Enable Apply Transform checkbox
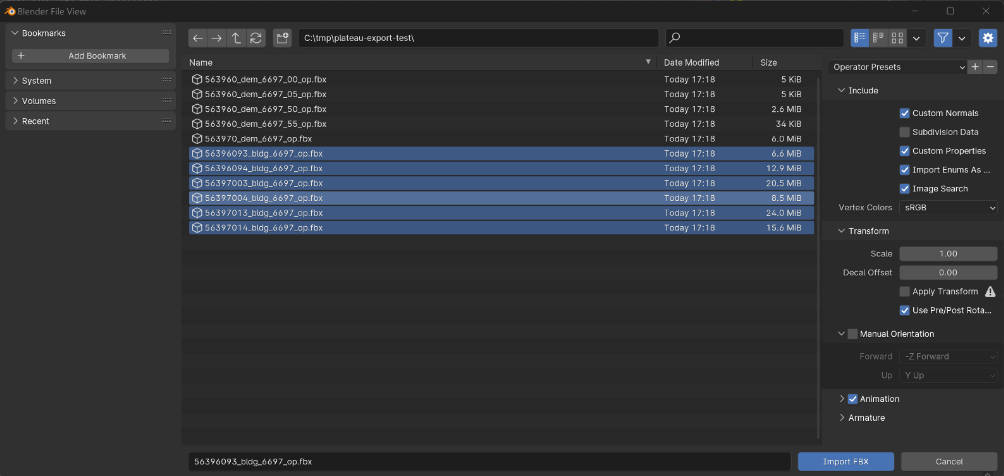Viewport: 1004px width, 476px height. click(x=905, y=291)
